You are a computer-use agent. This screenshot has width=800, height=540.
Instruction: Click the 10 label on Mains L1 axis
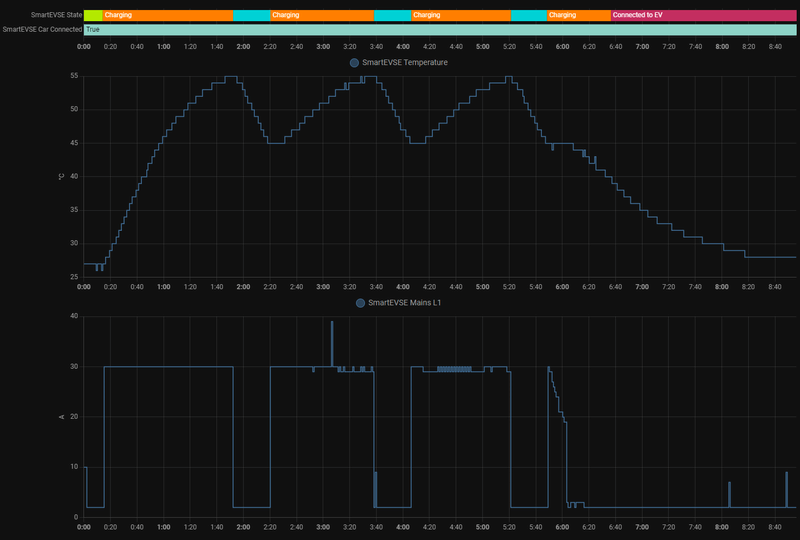tap(74, 467)
